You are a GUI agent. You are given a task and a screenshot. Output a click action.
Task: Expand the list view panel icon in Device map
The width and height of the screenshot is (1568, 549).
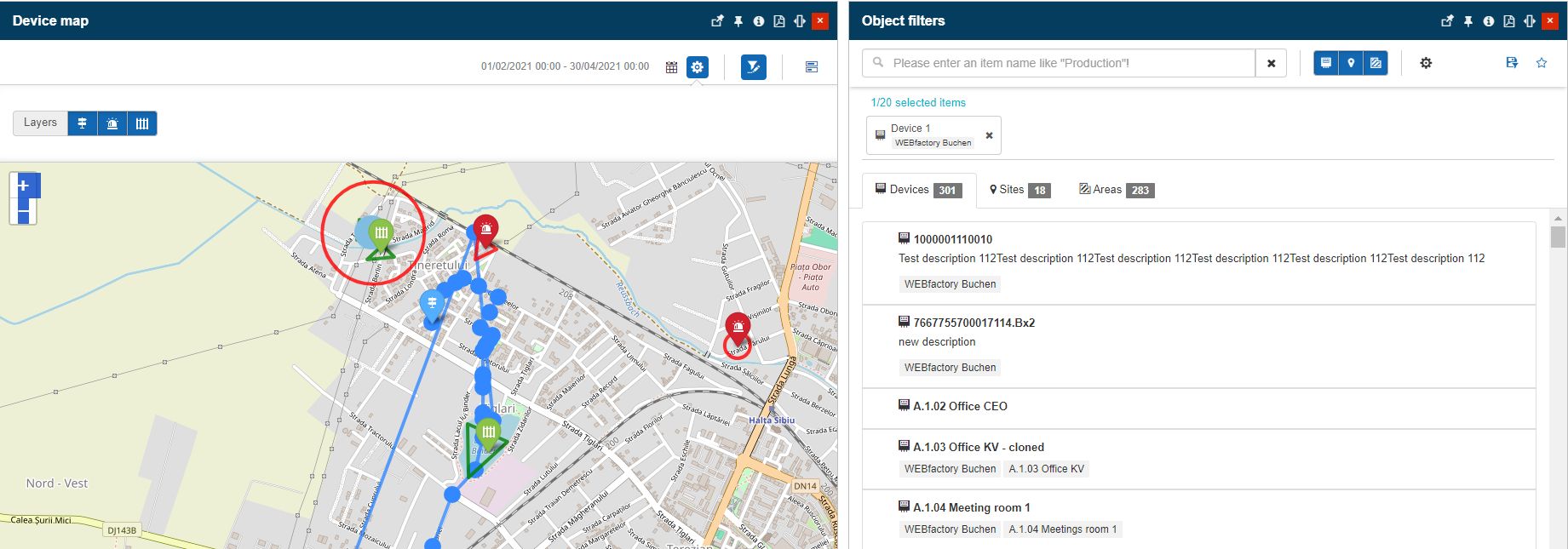click(x=811, y=67)
